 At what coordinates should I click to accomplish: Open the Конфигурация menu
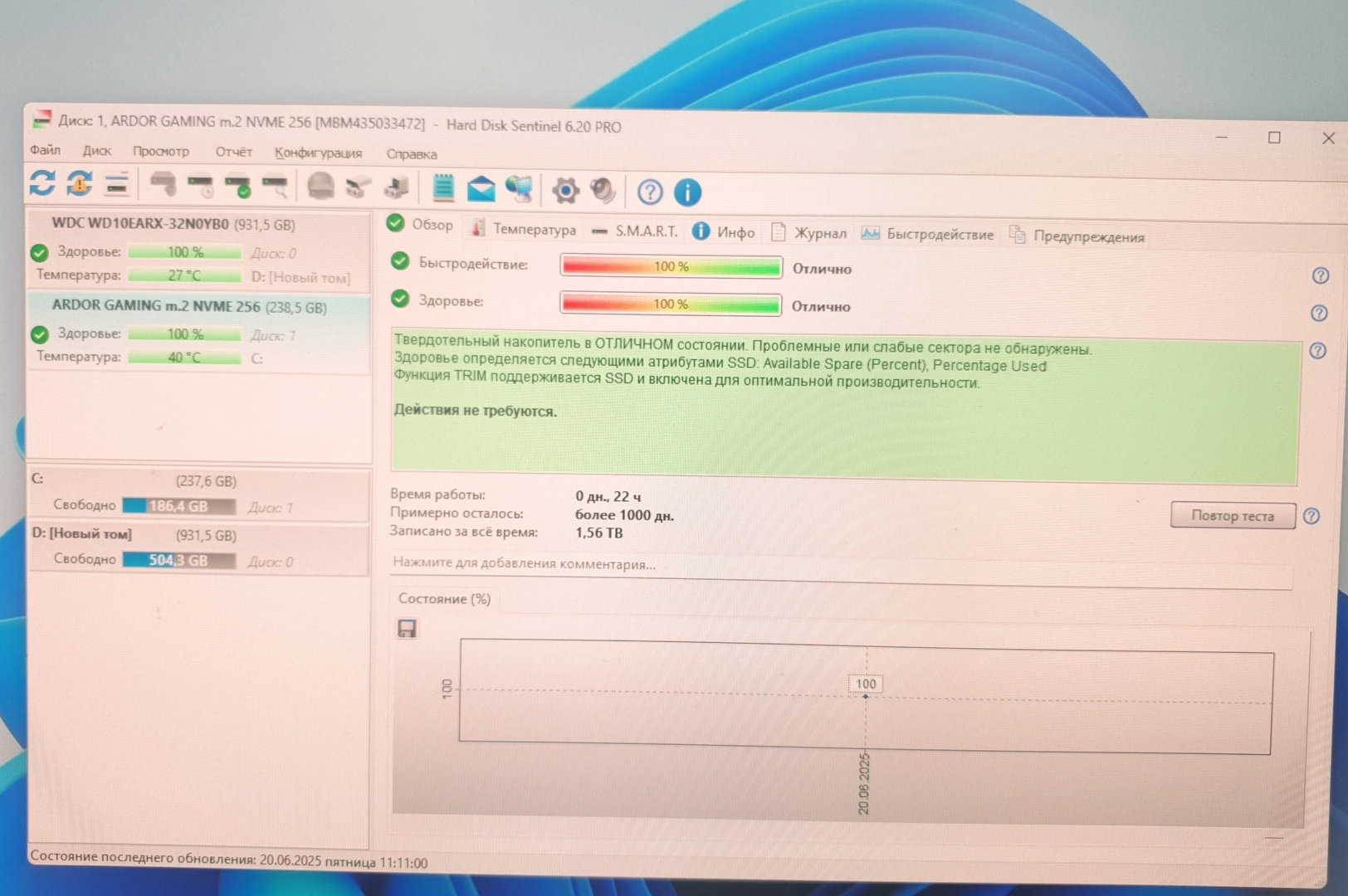coord(318,153)
